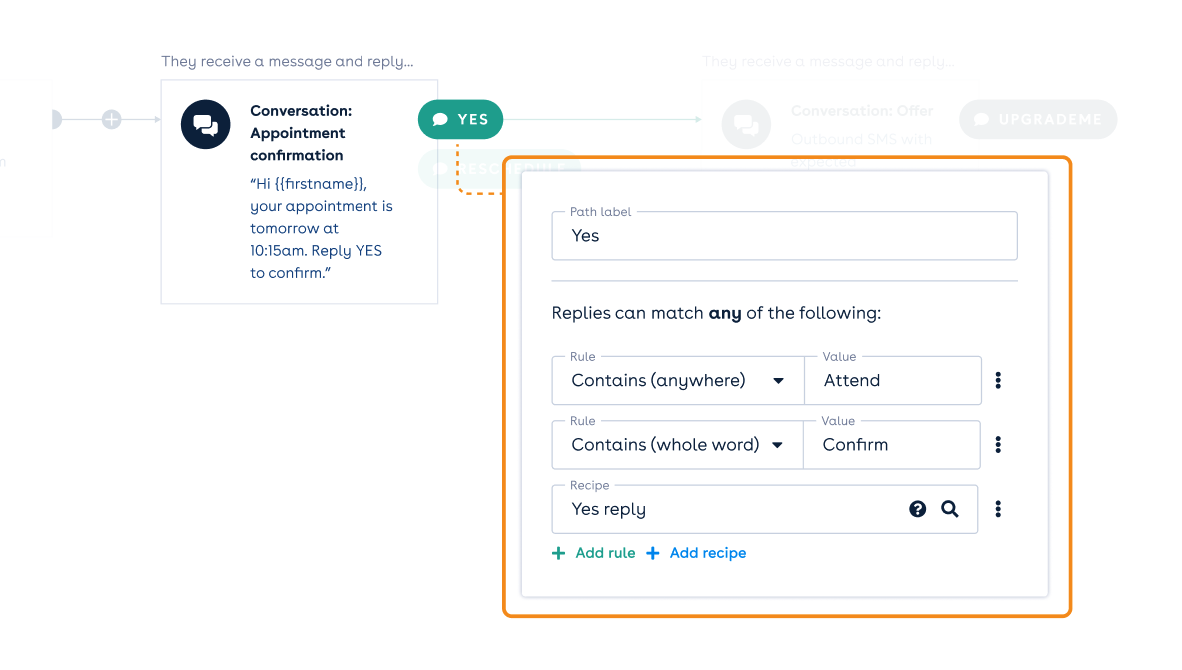
Task: Click the chat bubble icon on Appointment confirmation node
Action: [205, 124]
